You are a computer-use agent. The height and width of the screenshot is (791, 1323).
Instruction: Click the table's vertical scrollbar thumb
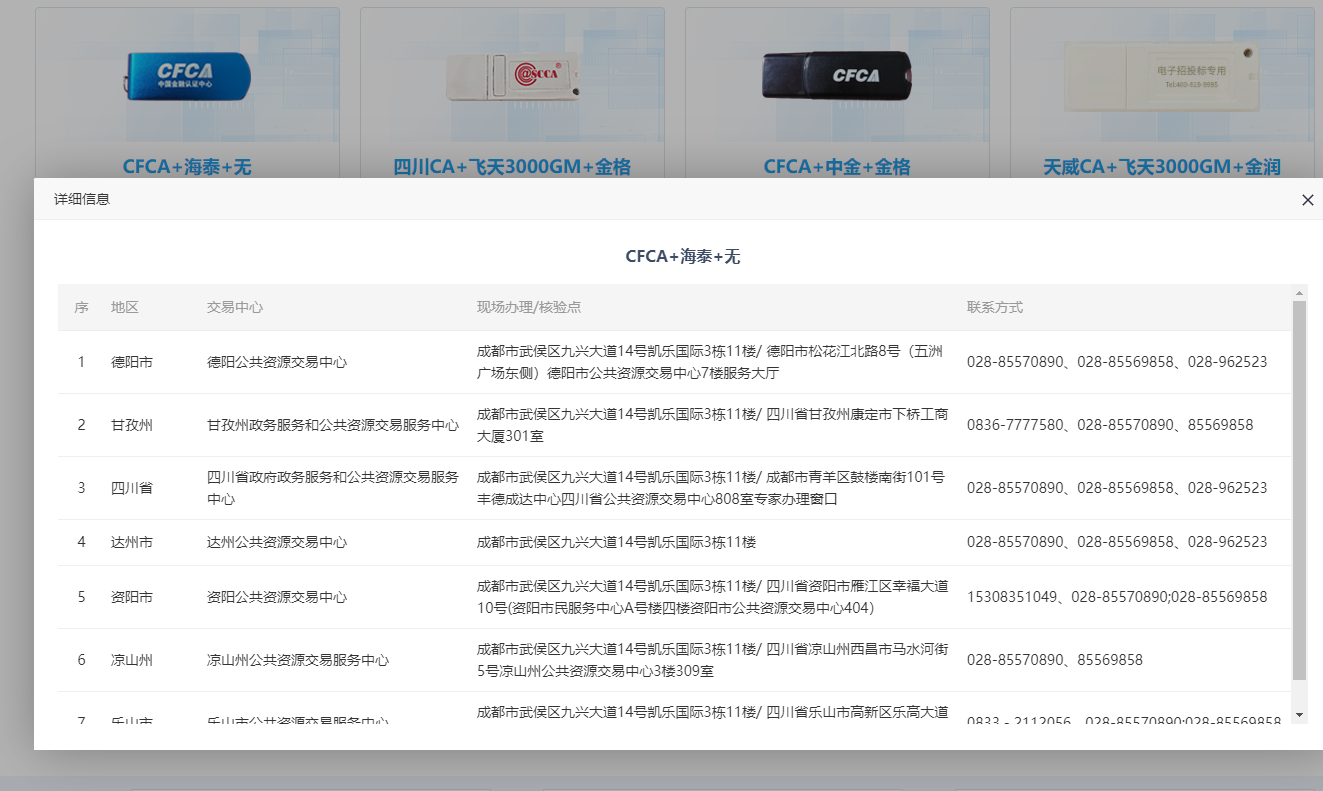coord(1299,490)
